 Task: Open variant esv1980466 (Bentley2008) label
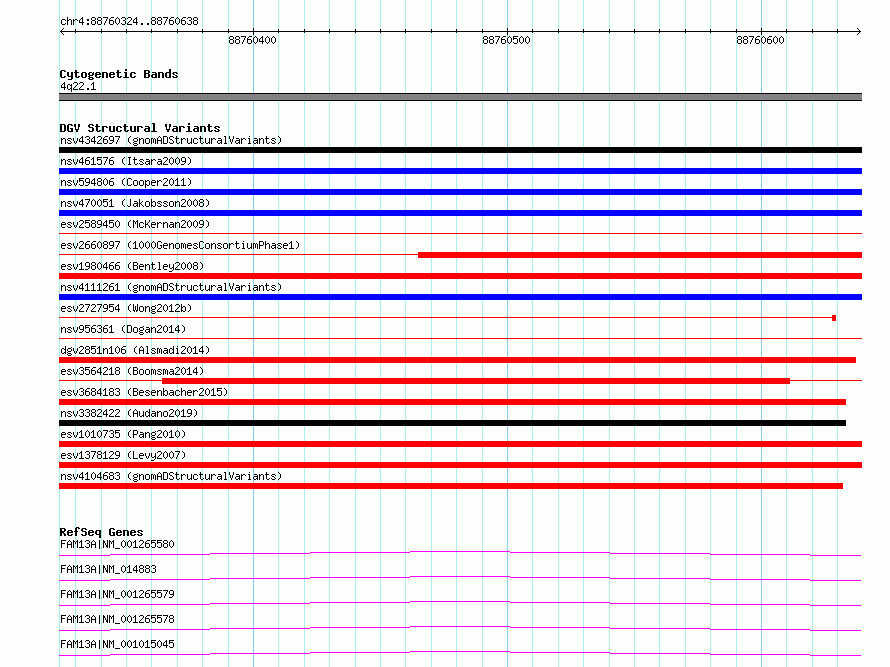132,266
